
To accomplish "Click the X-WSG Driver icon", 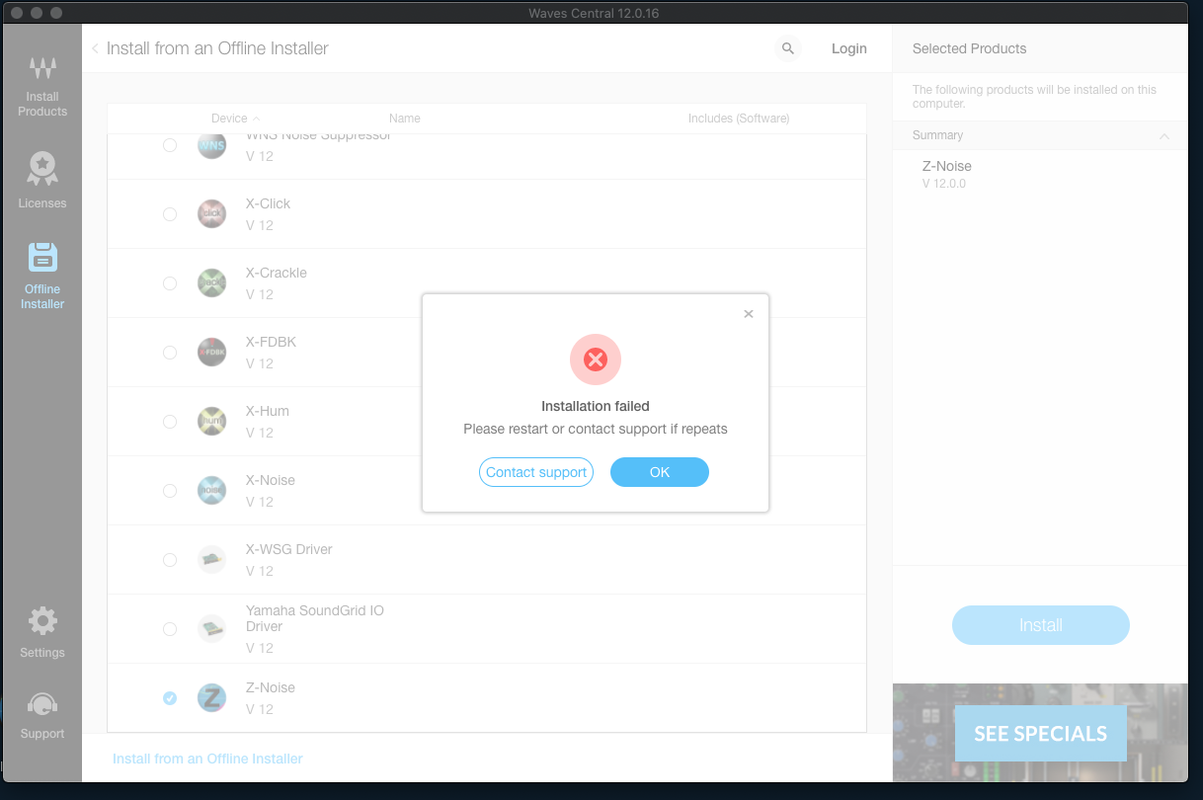I will pos(211,559).
